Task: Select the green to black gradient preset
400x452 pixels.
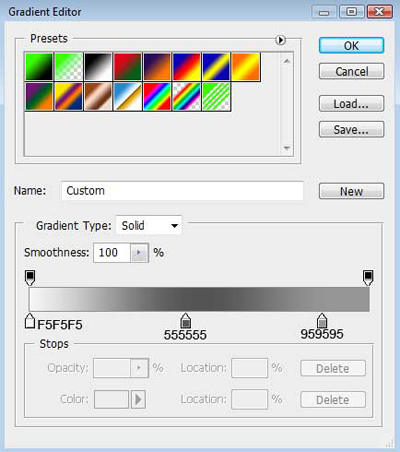Action: pyautogui.click(x=39, y=67)
